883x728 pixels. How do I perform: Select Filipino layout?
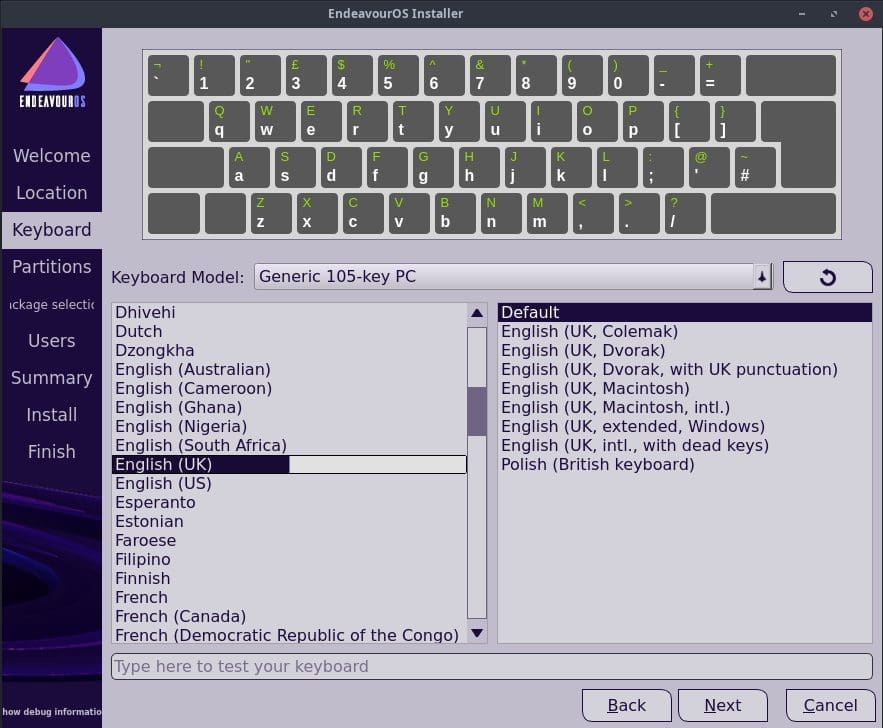[x=289, y=560]
